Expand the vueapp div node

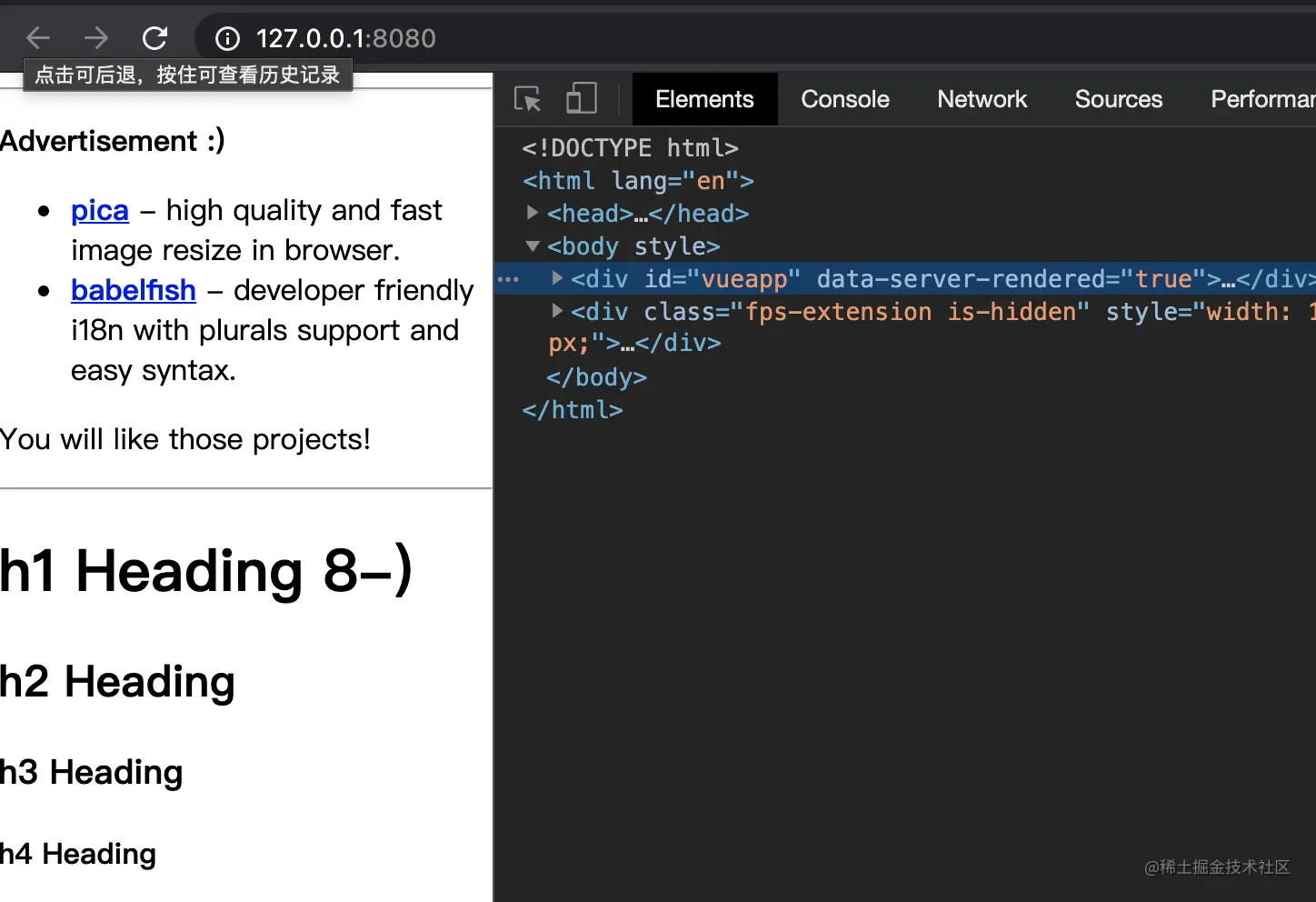pyautogui.click(x=557, y=278)
